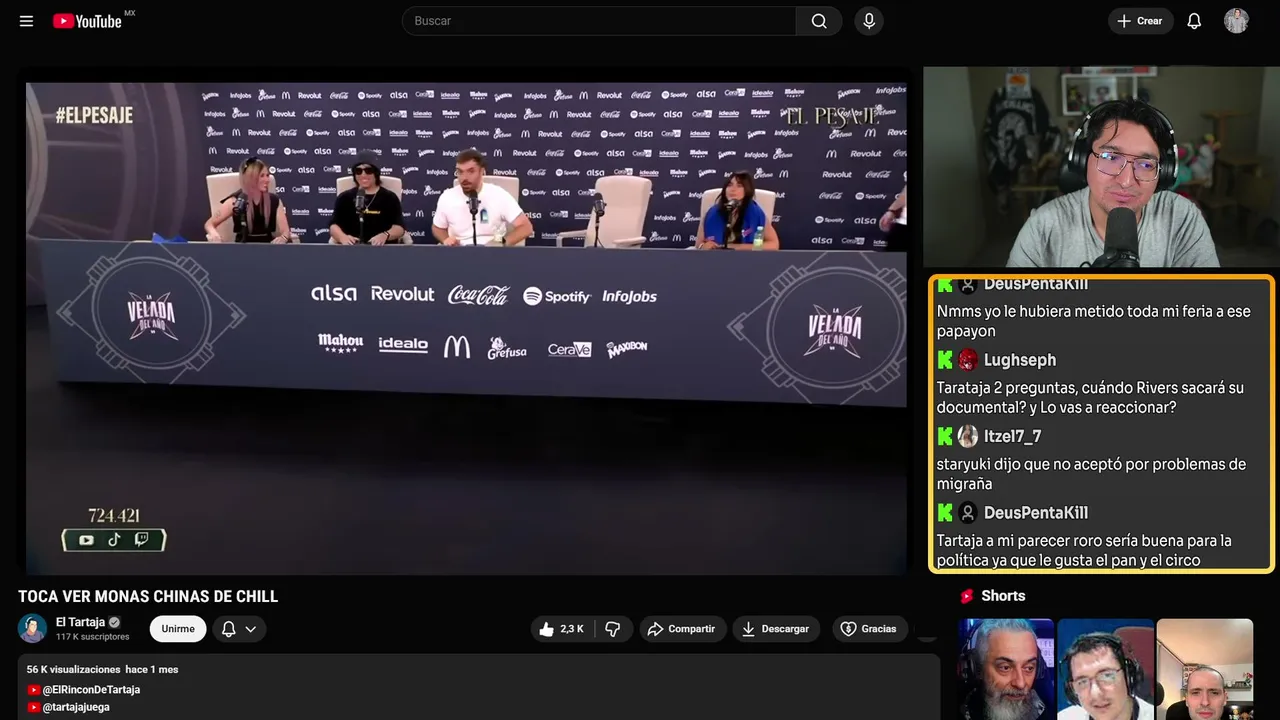Screen dimensions: 1280x720
Task: Start voice search with the microphone
Action: pos(869,21)
